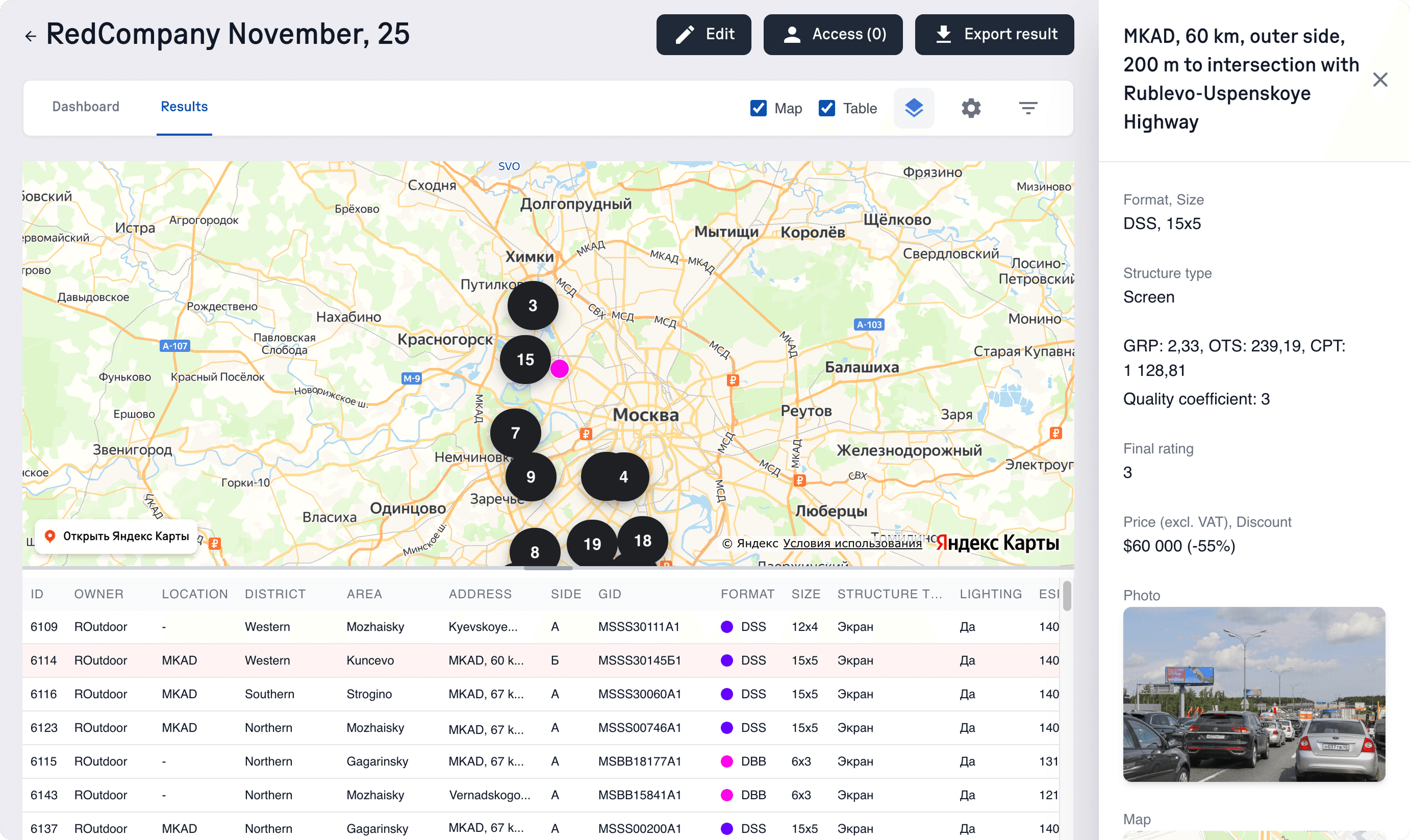
Task: Click magenta DBB dot in row 6115
Action: coord(727,761)
